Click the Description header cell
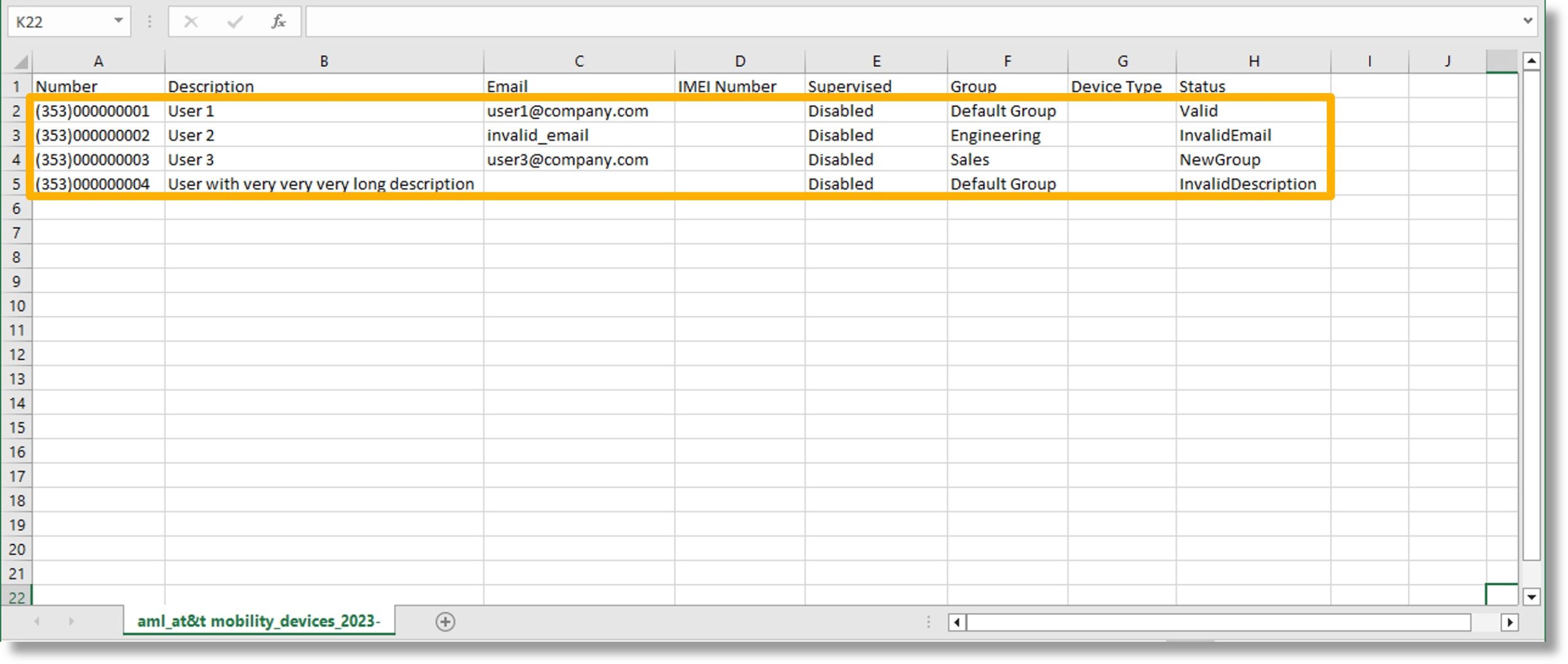The width and height of the screenshot is (1568, 664). (324, 86)
